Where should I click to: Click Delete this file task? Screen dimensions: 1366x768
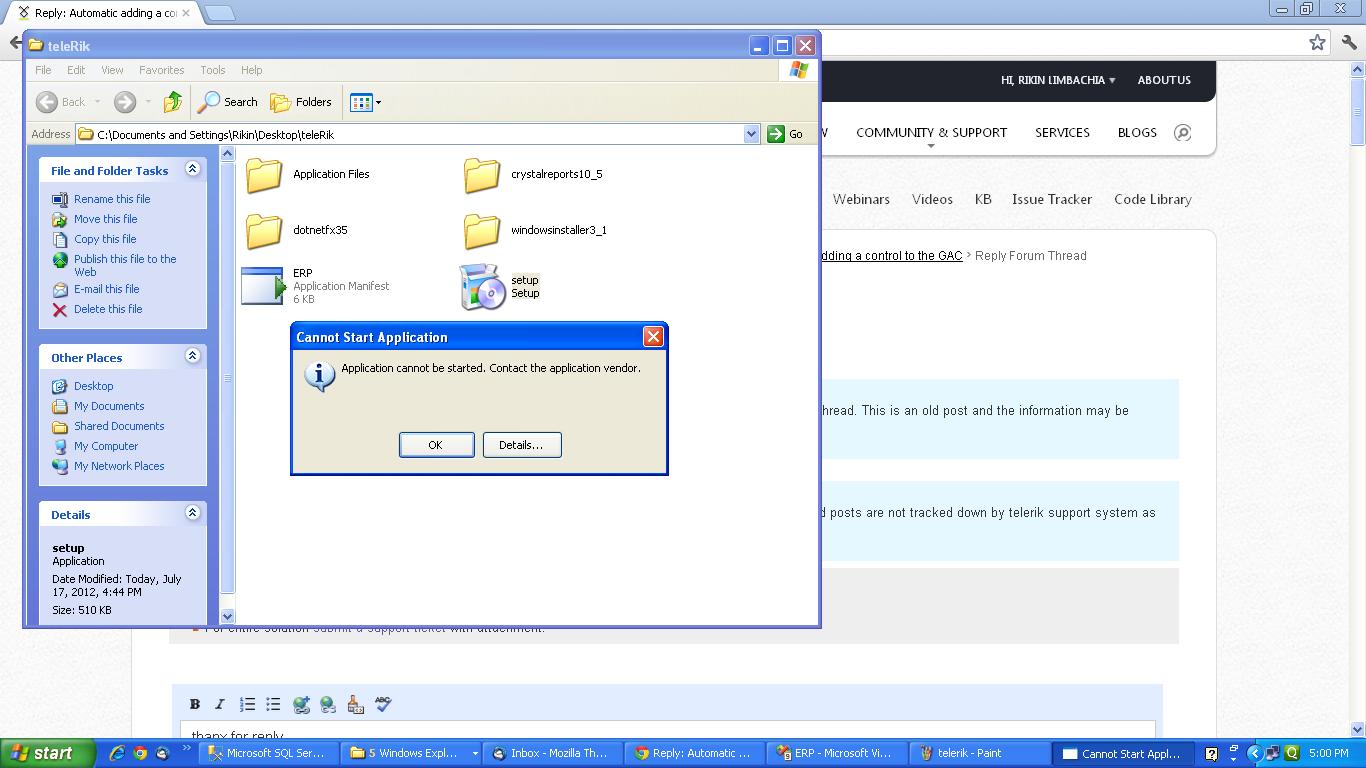[108, 309]
